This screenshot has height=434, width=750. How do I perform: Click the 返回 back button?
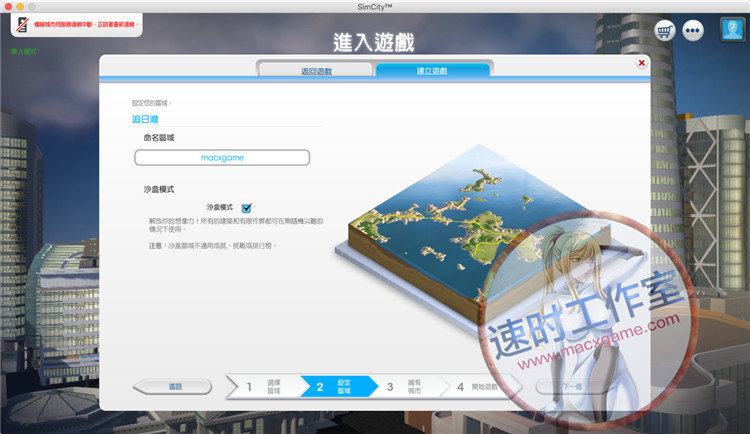pyautogui.click(x=173, y=387)
